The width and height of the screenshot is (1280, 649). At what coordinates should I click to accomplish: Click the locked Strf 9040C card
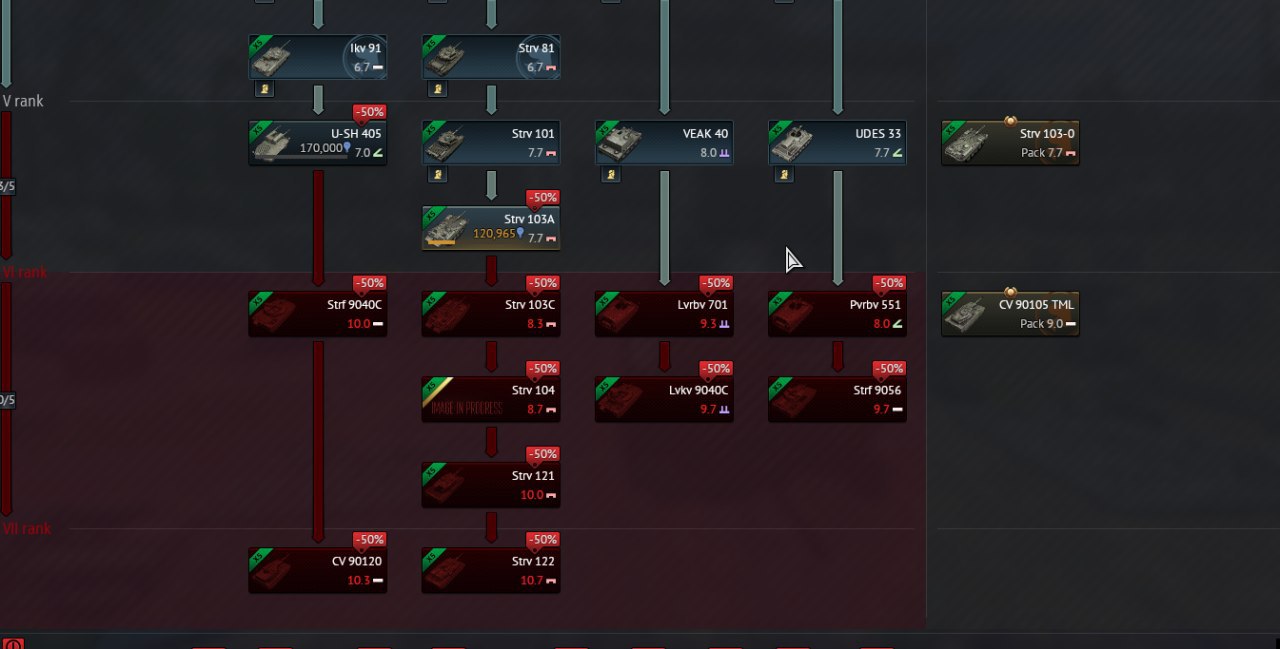318,314
